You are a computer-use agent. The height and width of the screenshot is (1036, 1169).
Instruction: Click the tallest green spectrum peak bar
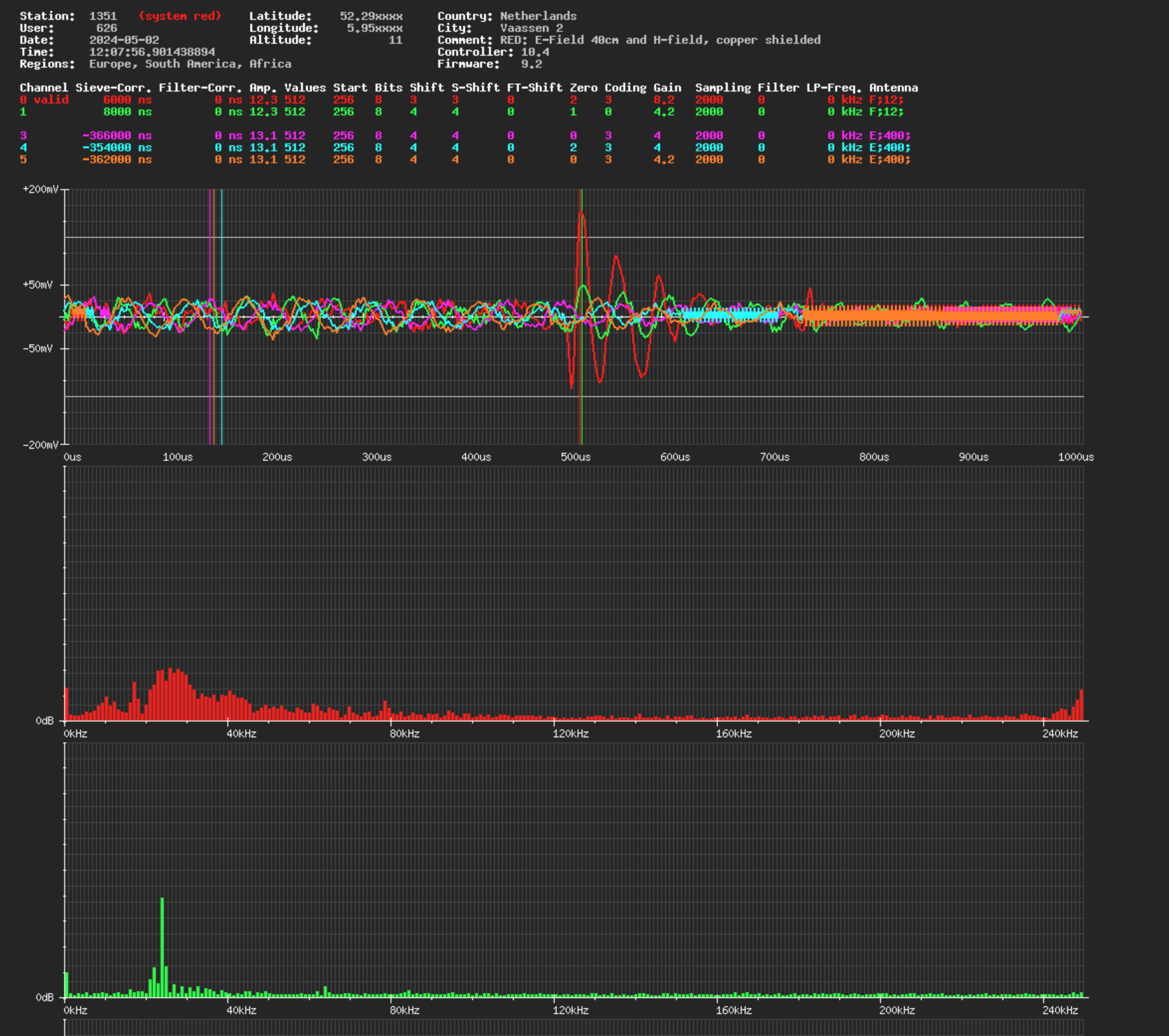[163, 947]
